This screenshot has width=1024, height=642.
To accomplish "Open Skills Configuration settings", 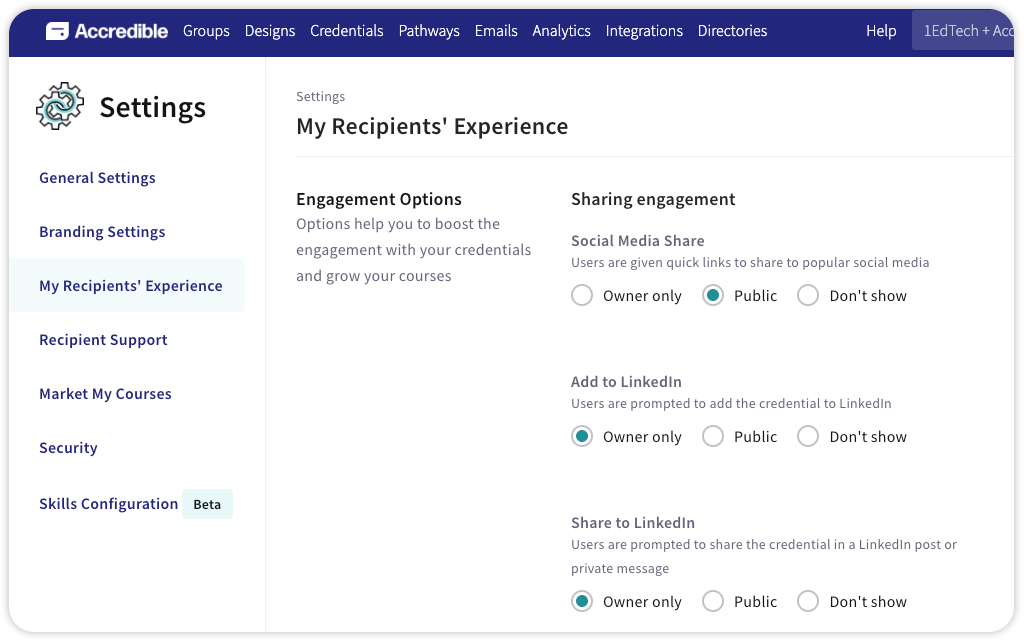I will pos(108,504).
